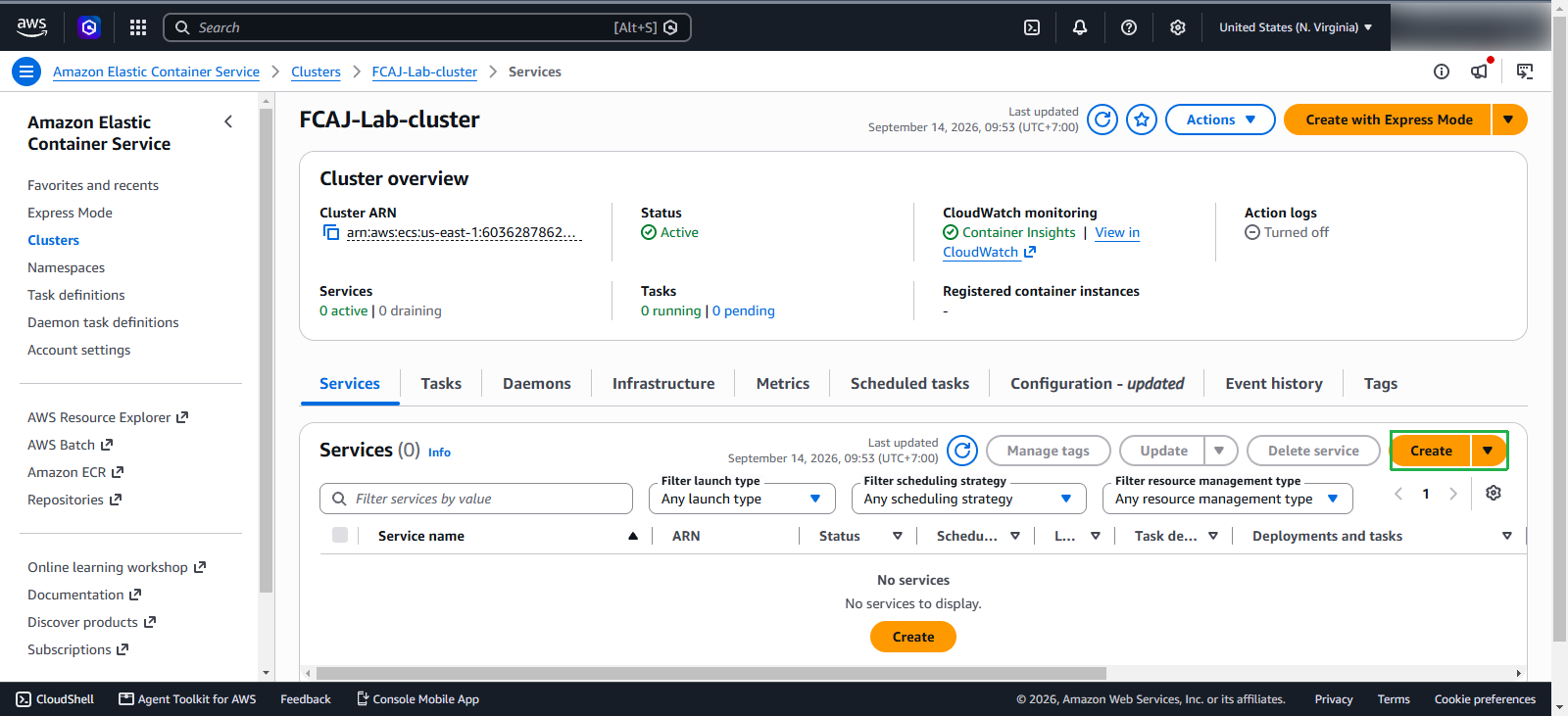
Task: Open the Event history tab
Action: [1274, 384]
